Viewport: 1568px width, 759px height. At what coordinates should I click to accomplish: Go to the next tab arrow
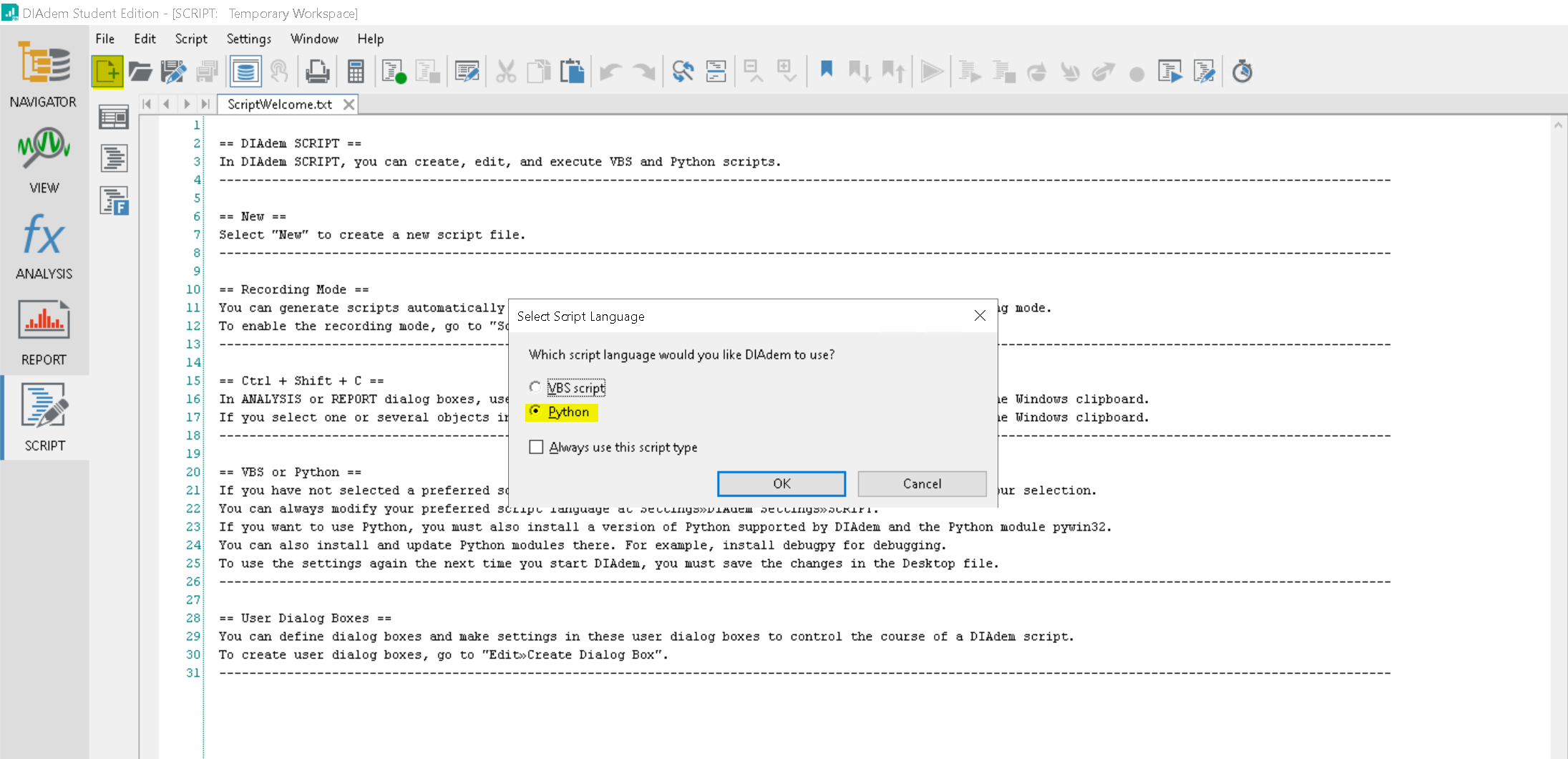pyautogui.click(x=187, y=105)
